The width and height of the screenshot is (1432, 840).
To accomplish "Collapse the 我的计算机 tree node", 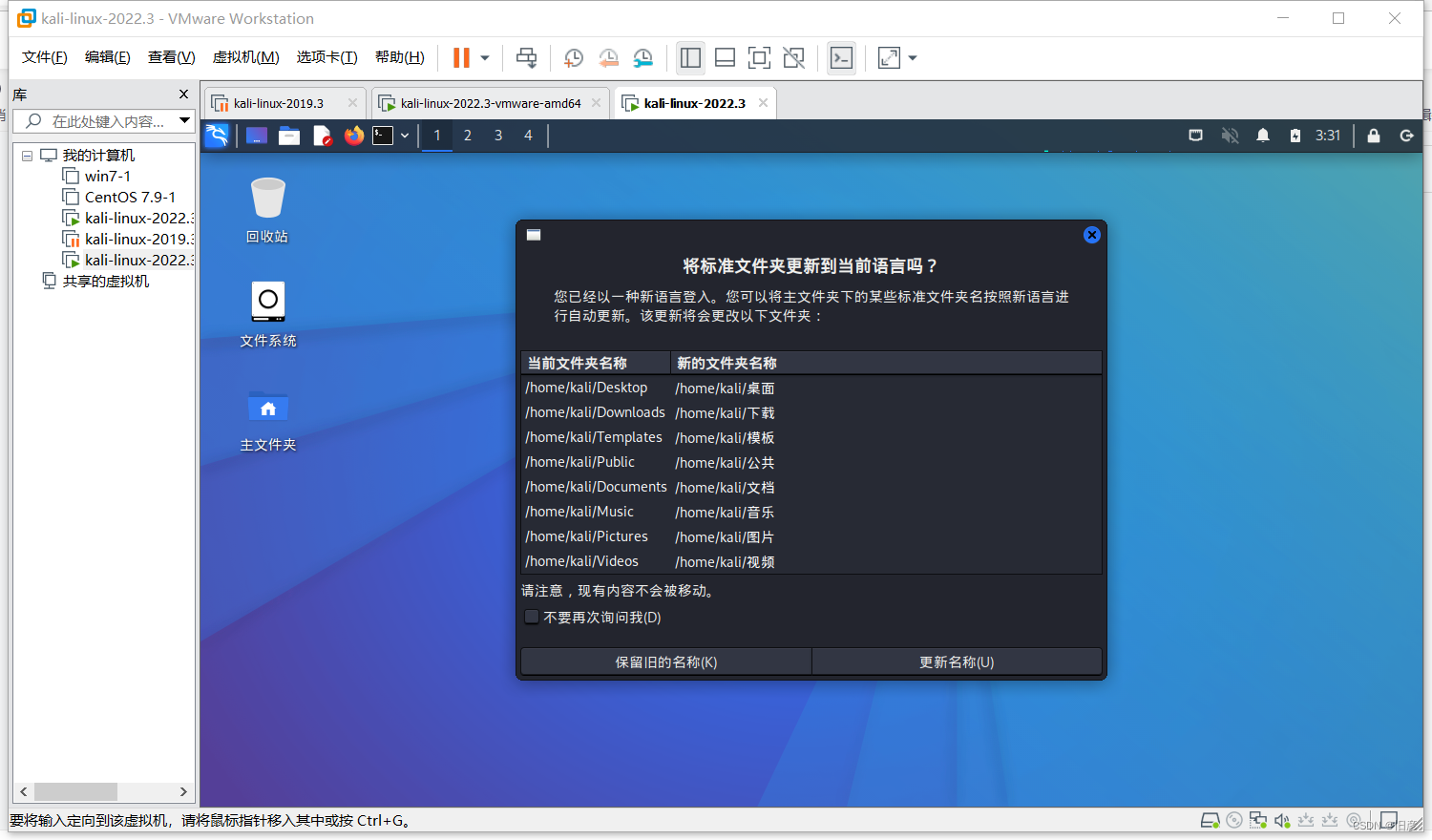I will 27,156.
